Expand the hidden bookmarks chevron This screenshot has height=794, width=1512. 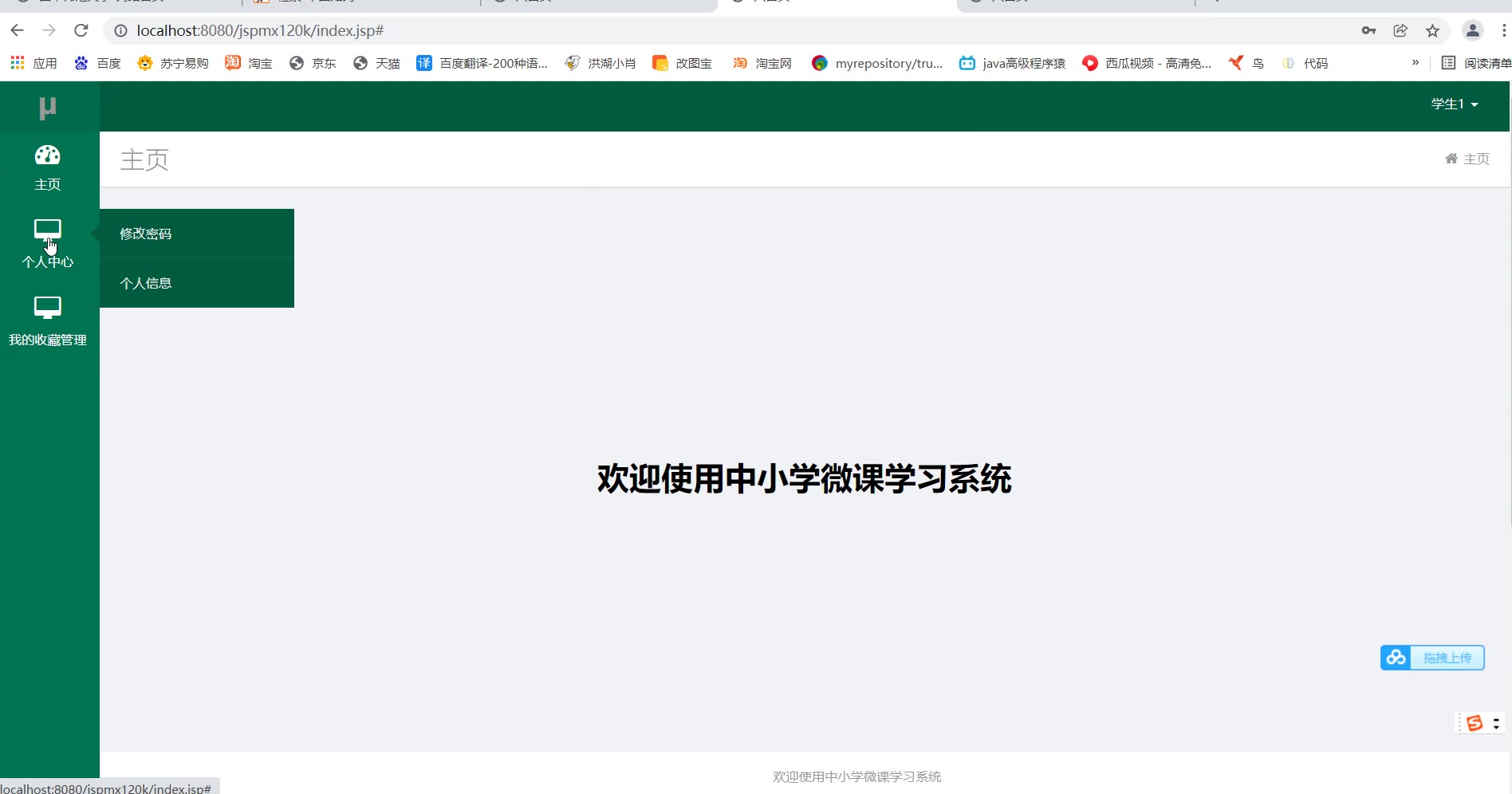point(1416,63)
